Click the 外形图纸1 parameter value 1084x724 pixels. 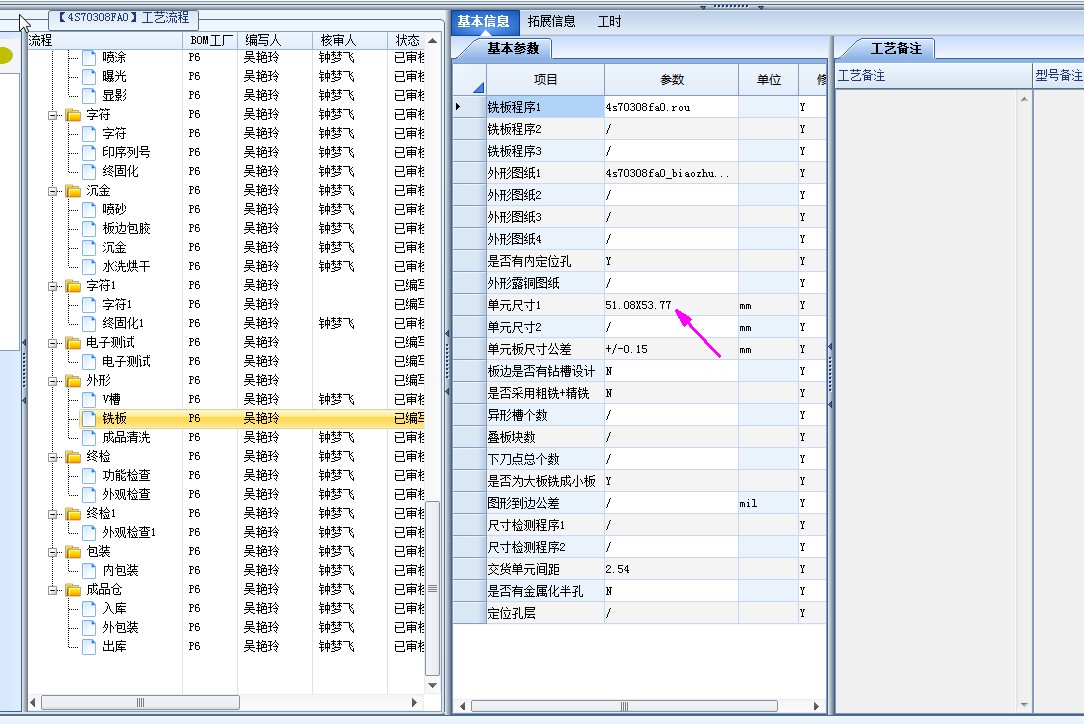[671, 173]
